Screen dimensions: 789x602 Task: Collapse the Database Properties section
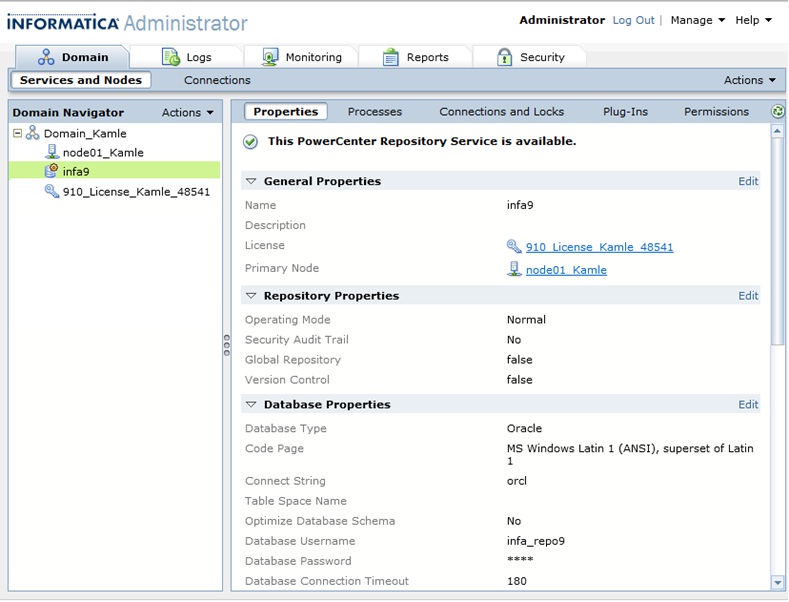pos(251,404)
